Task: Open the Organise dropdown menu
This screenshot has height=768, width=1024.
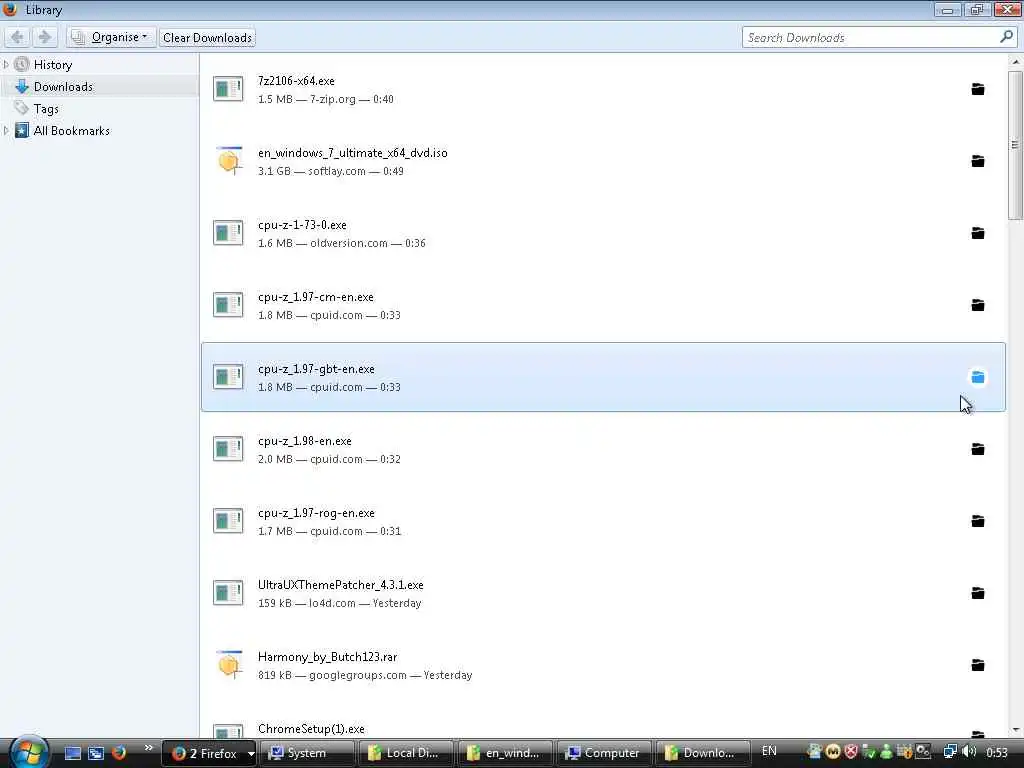Action: tap(111, 37)
